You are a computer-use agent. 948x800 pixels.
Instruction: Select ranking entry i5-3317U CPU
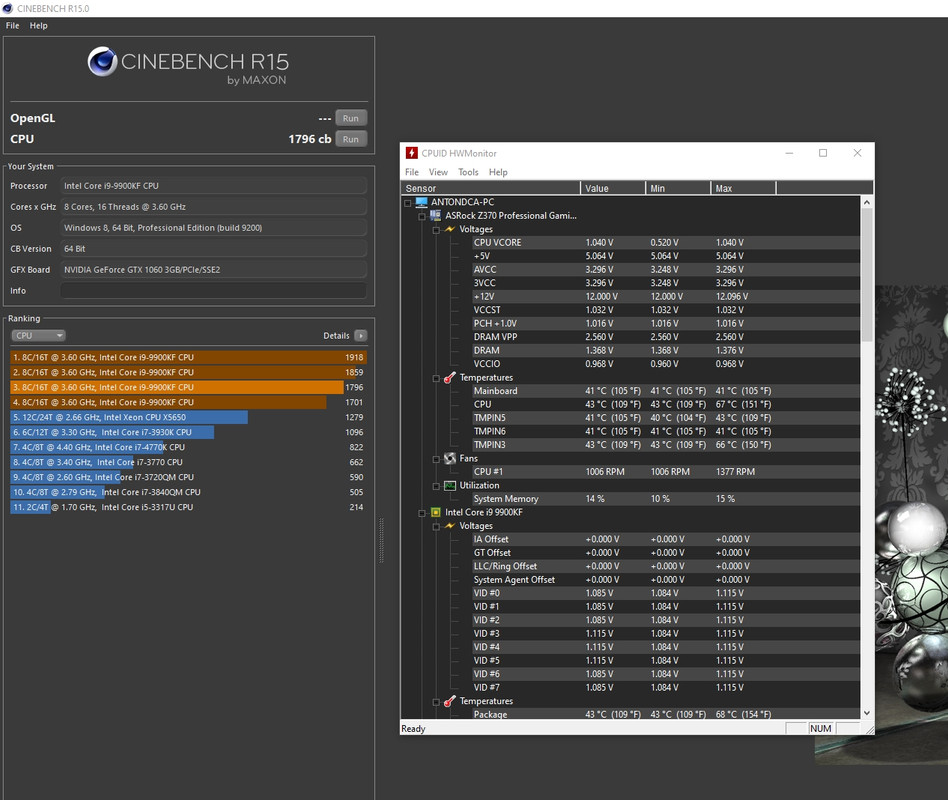189,507
